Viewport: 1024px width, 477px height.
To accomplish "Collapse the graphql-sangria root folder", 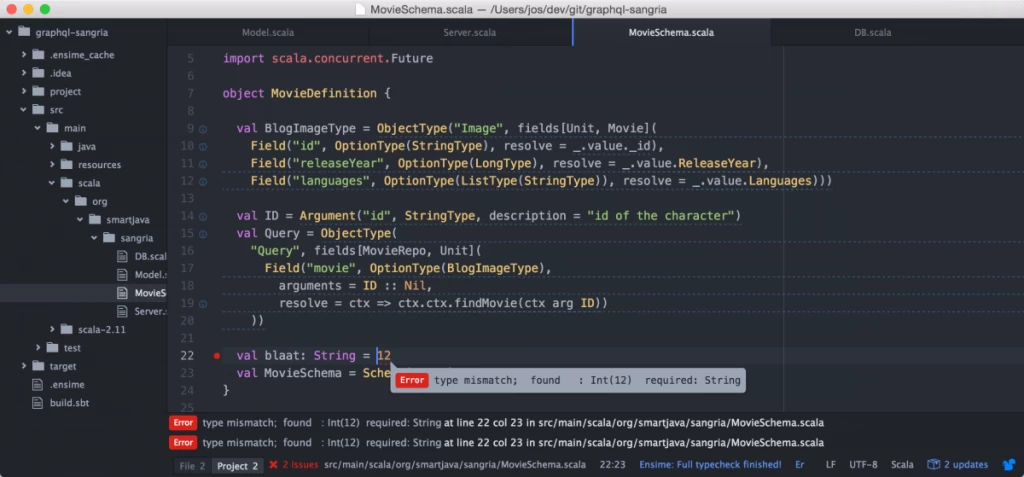I will [9, 32].
